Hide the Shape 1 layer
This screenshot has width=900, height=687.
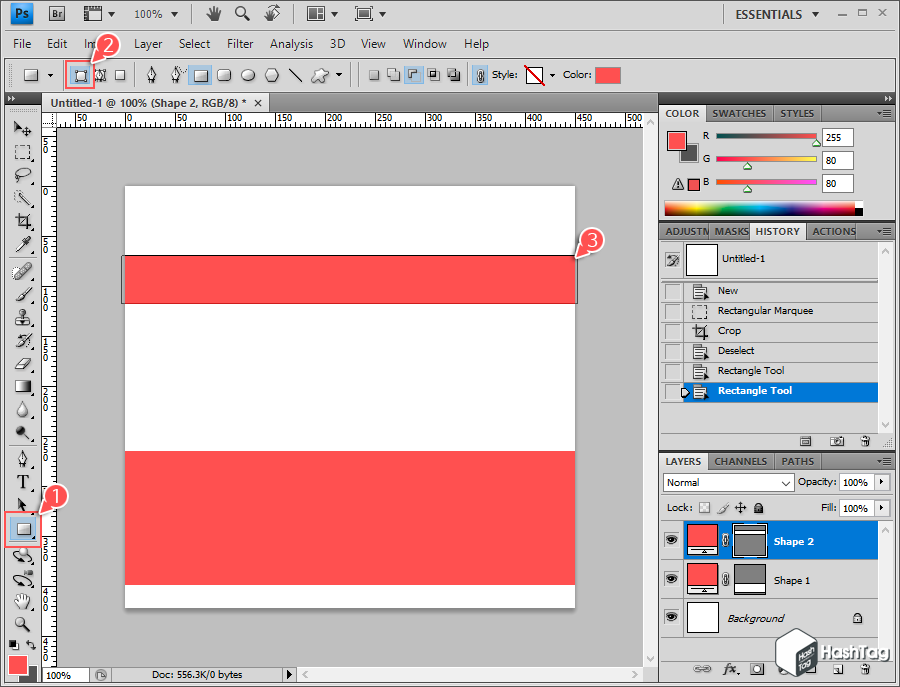671,580
